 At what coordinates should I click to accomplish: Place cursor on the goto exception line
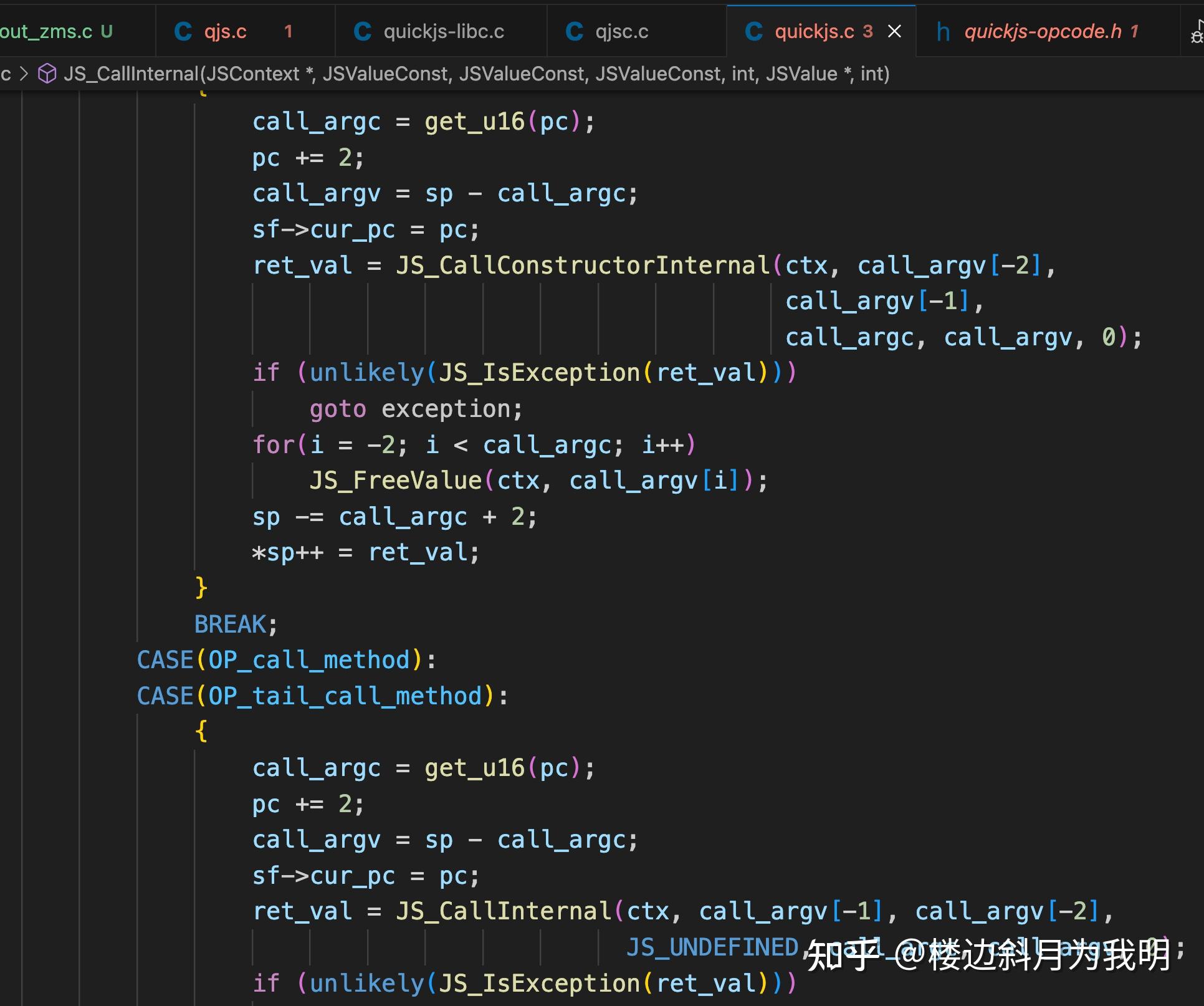[x=416, y=408]
